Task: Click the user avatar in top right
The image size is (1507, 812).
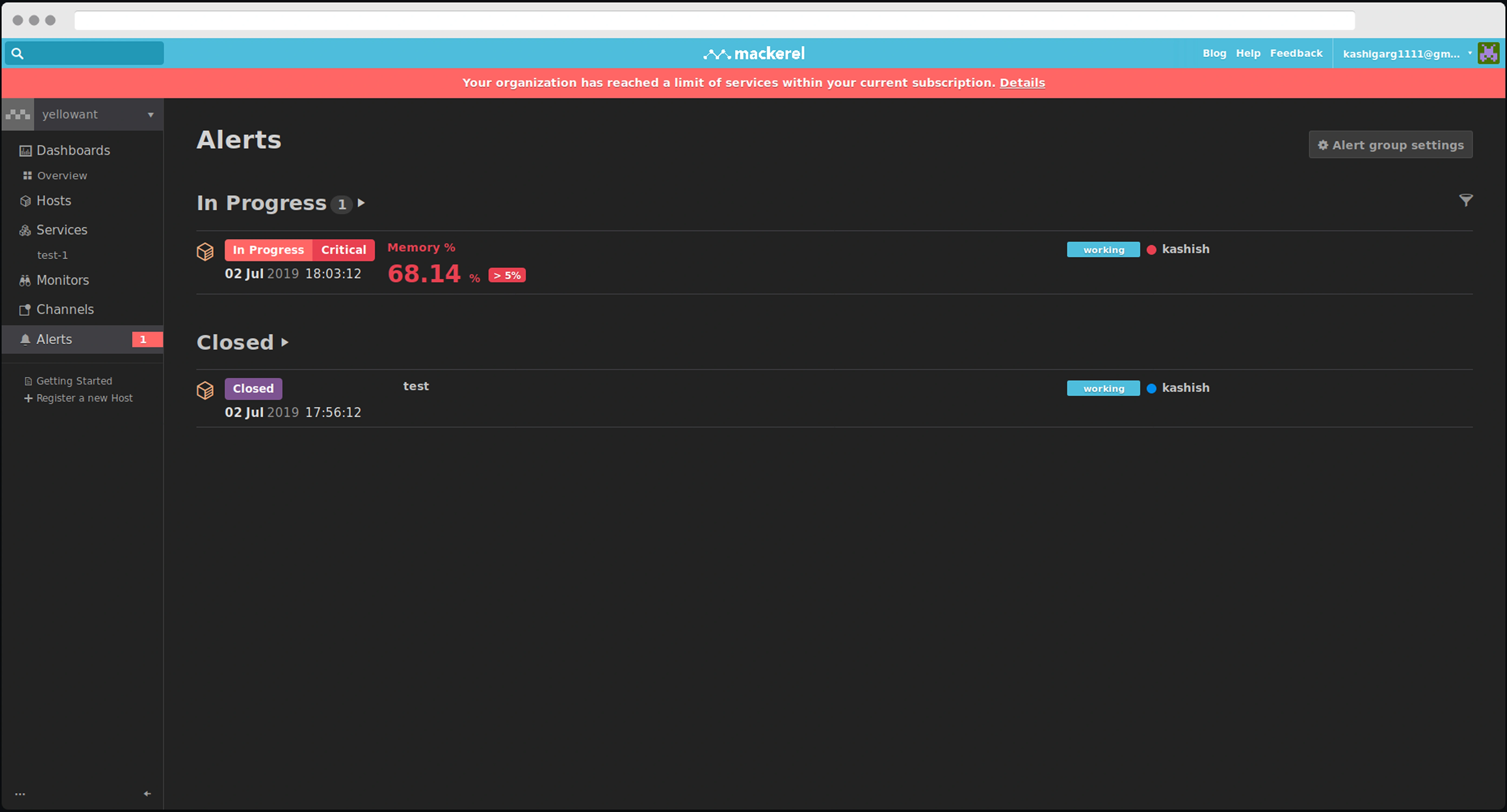Action: click(x=1489, y=53)
